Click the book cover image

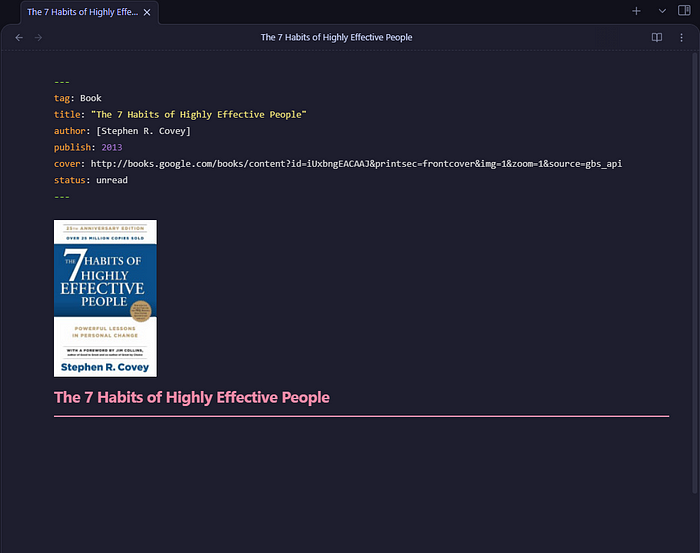pos(105,298)
